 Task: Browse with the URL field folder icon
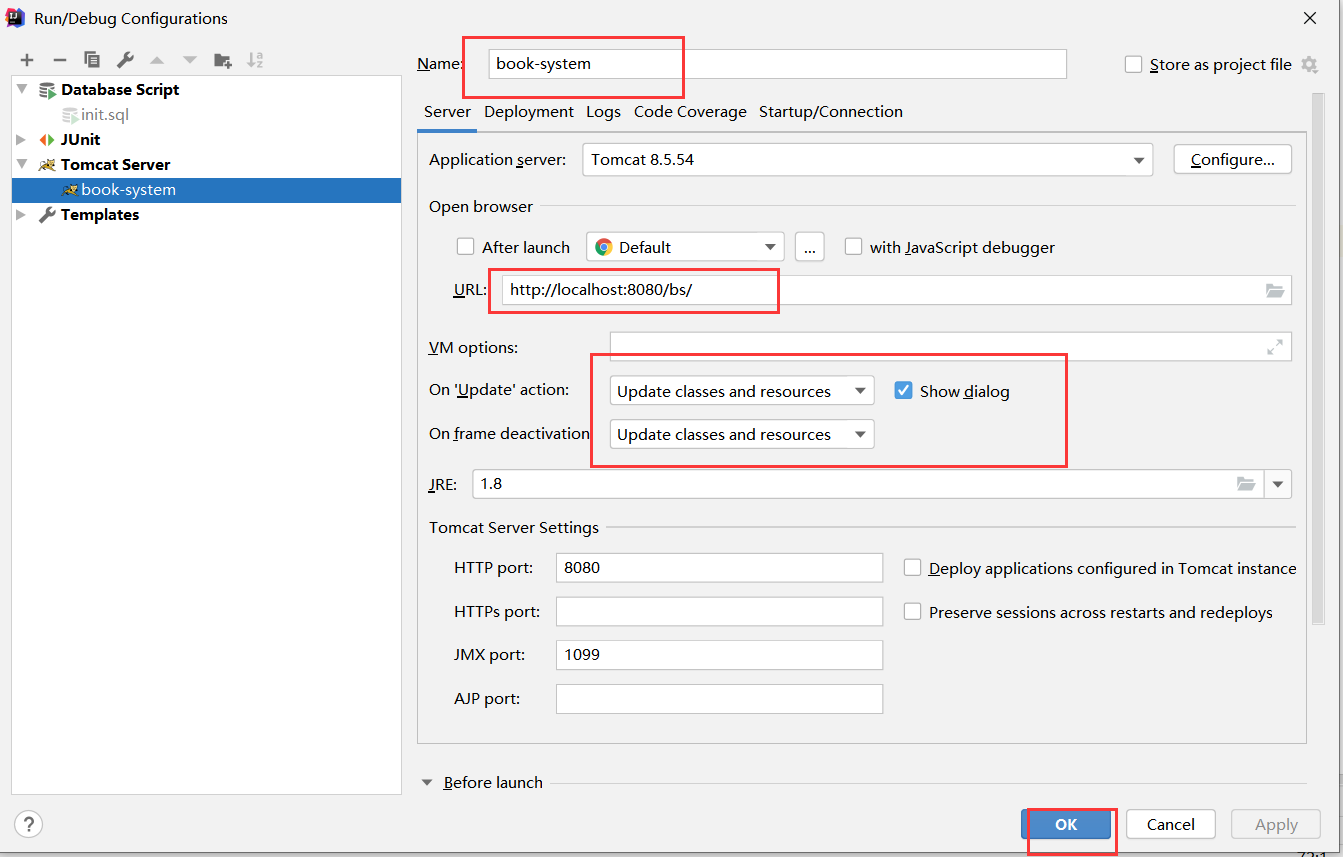(x=1274, y=290)
